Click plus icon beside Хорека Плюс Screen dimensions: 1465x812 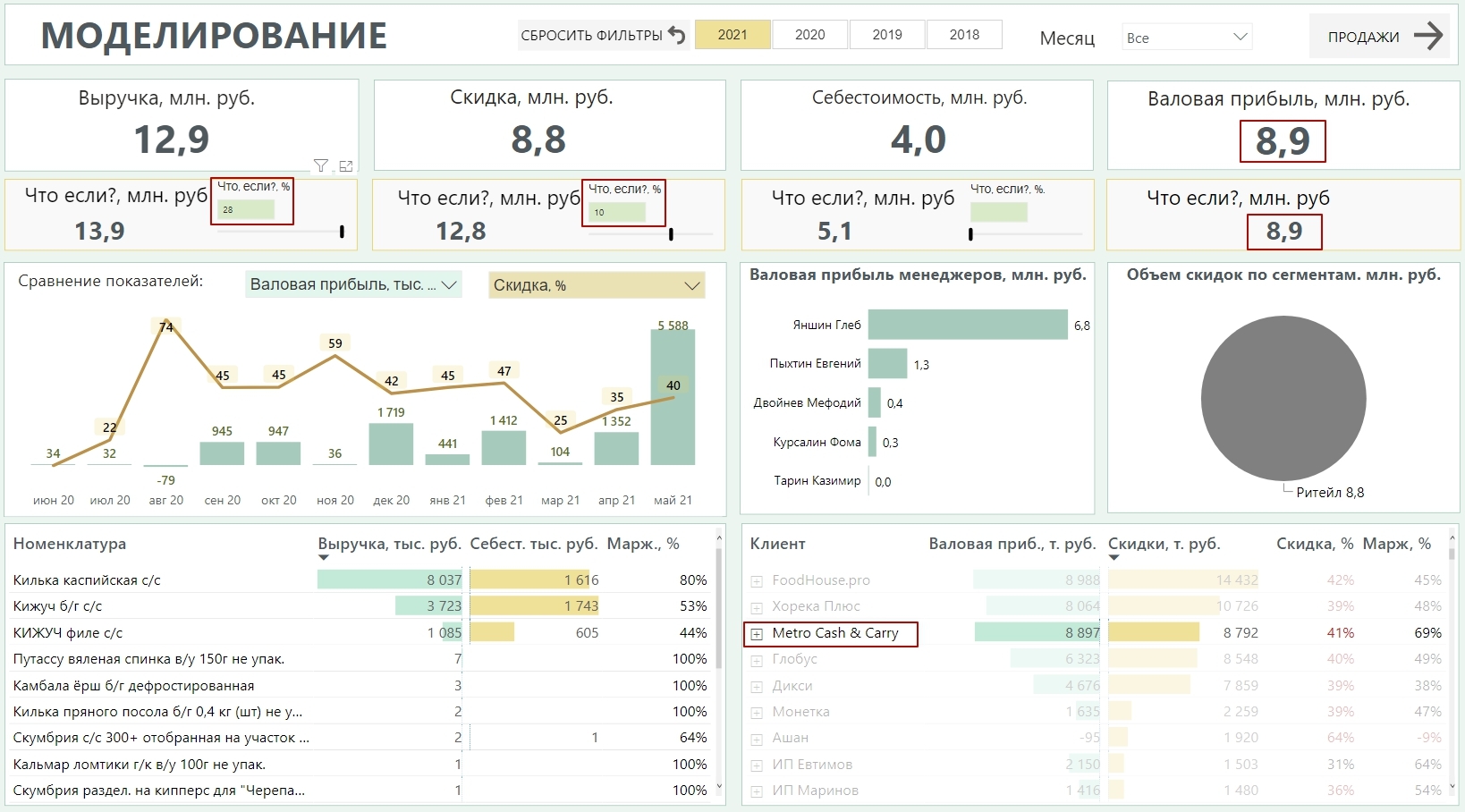[757, 607]
